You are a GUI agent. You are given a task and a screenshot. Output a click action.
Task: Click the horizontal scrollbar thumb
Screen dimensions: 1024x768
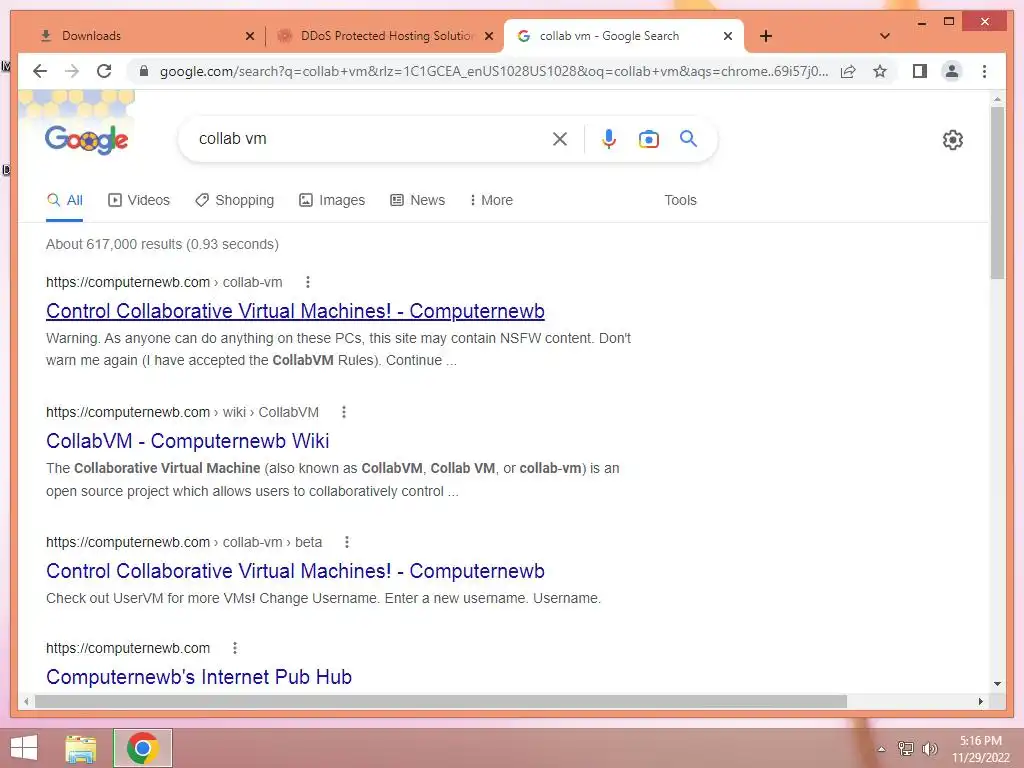(x=441, y=701)
